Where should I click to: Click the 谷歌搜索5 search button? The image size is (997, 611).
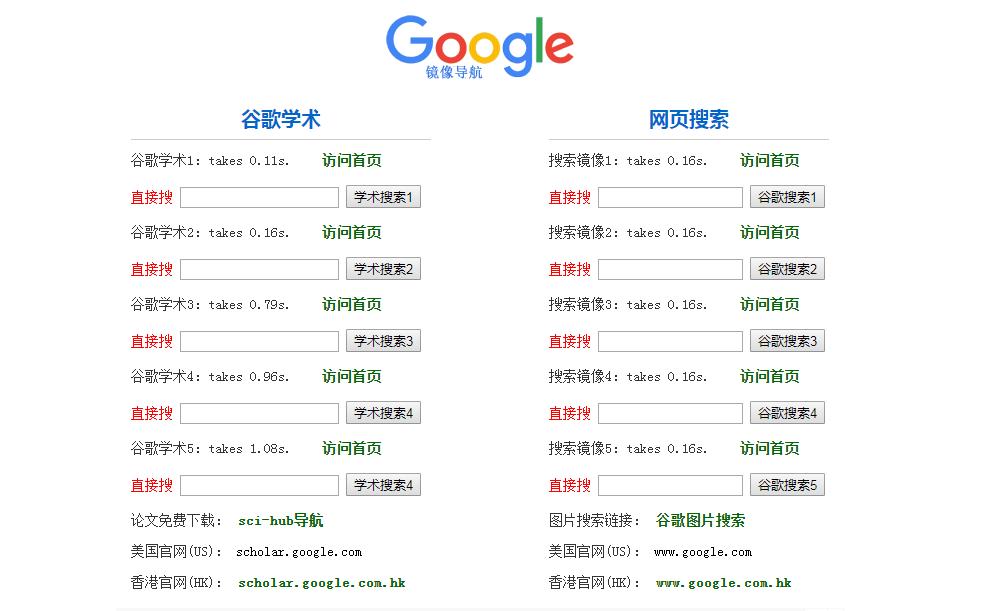click(x=787, y=484)
